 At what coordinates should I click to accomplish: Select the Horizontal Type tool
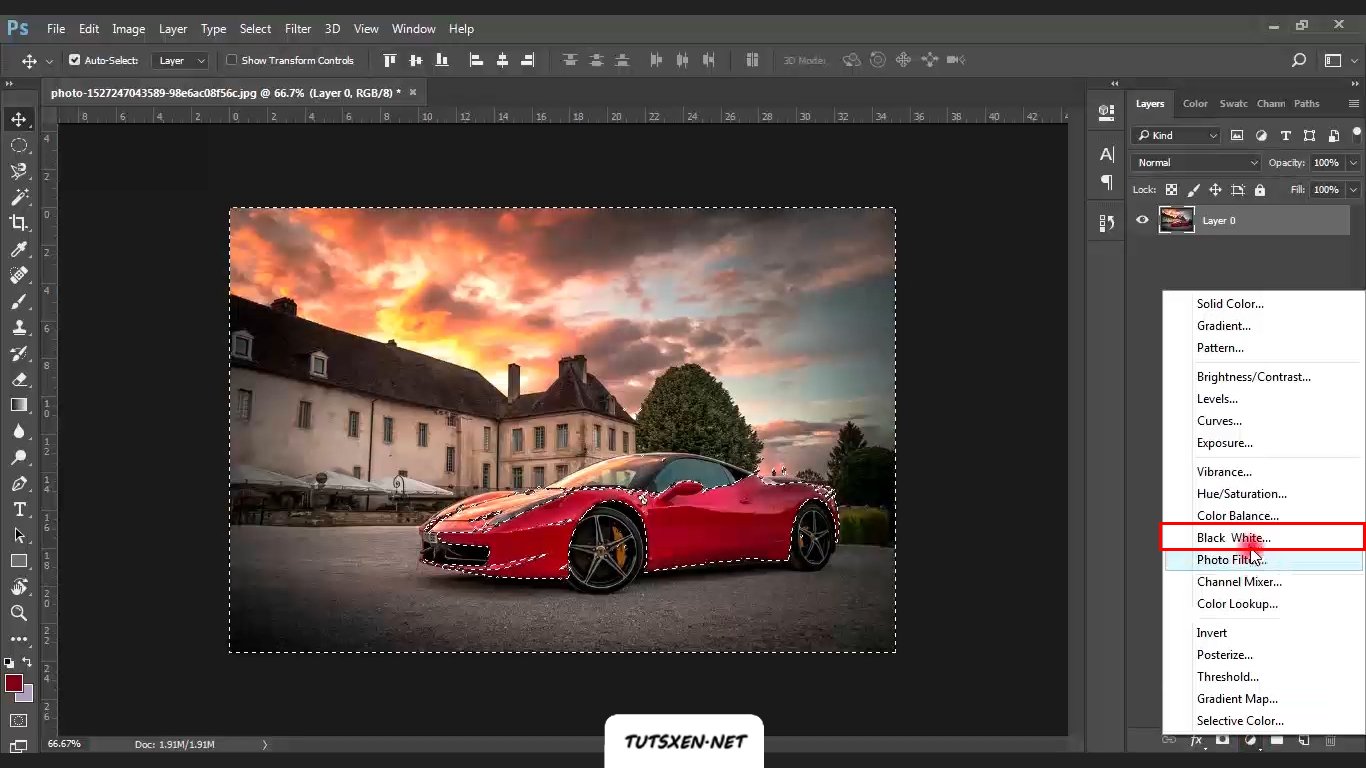pos(19,509)
